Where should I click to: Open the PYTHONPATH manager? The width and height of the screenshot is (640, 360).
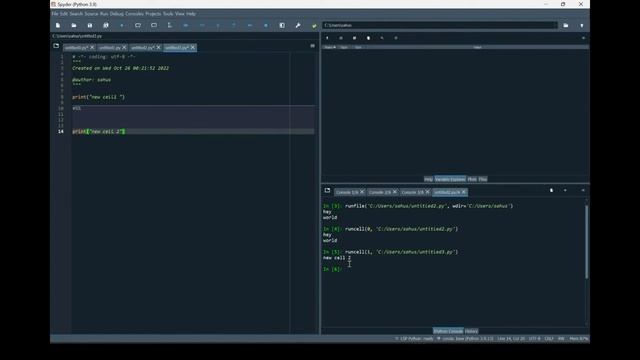tap(314, 25)
